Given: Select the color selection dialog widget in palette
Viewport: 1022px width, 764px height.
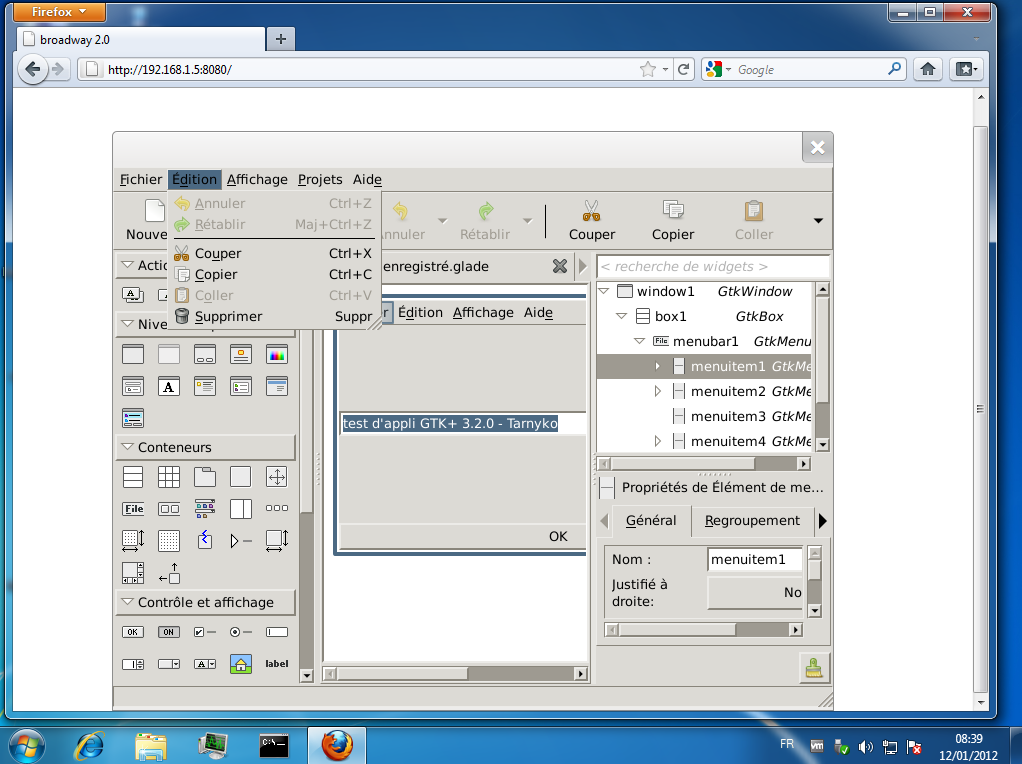Looking at the screenshot, I should [277, 355].
